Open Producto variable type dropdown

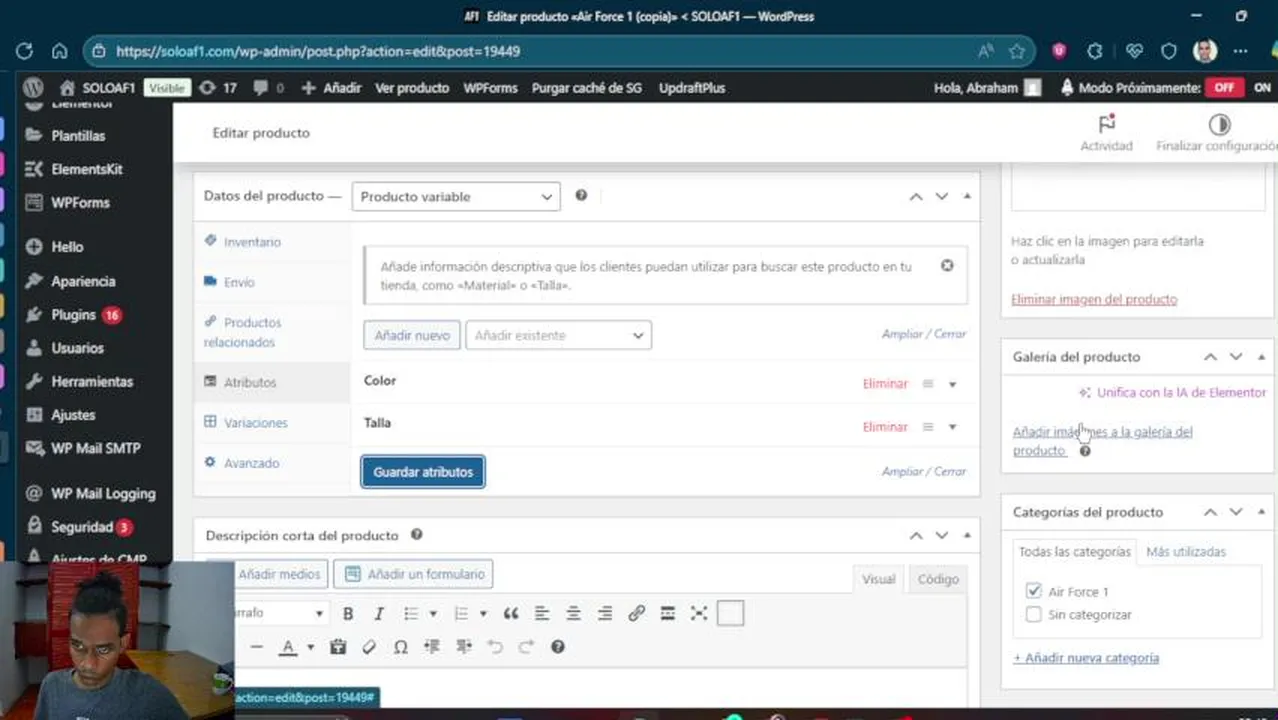pyautogui.click(x=456, y=197)
